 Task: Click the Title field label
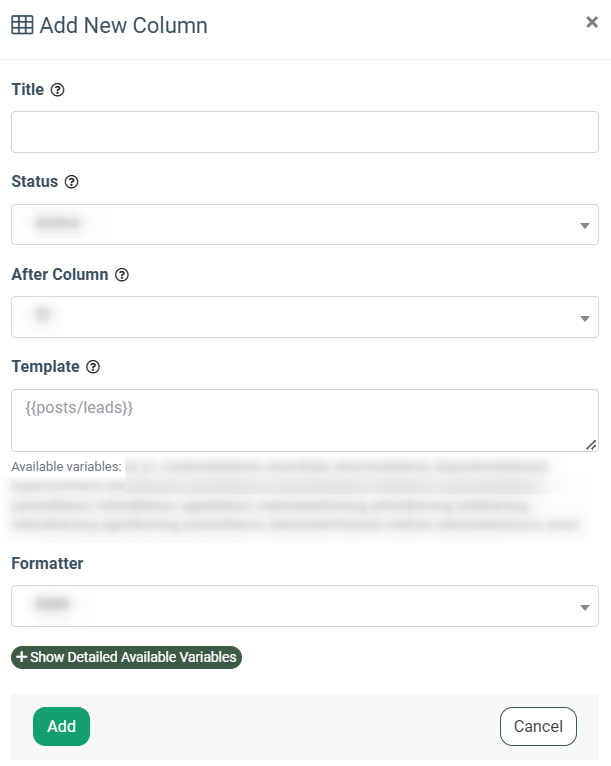(28, 90)
